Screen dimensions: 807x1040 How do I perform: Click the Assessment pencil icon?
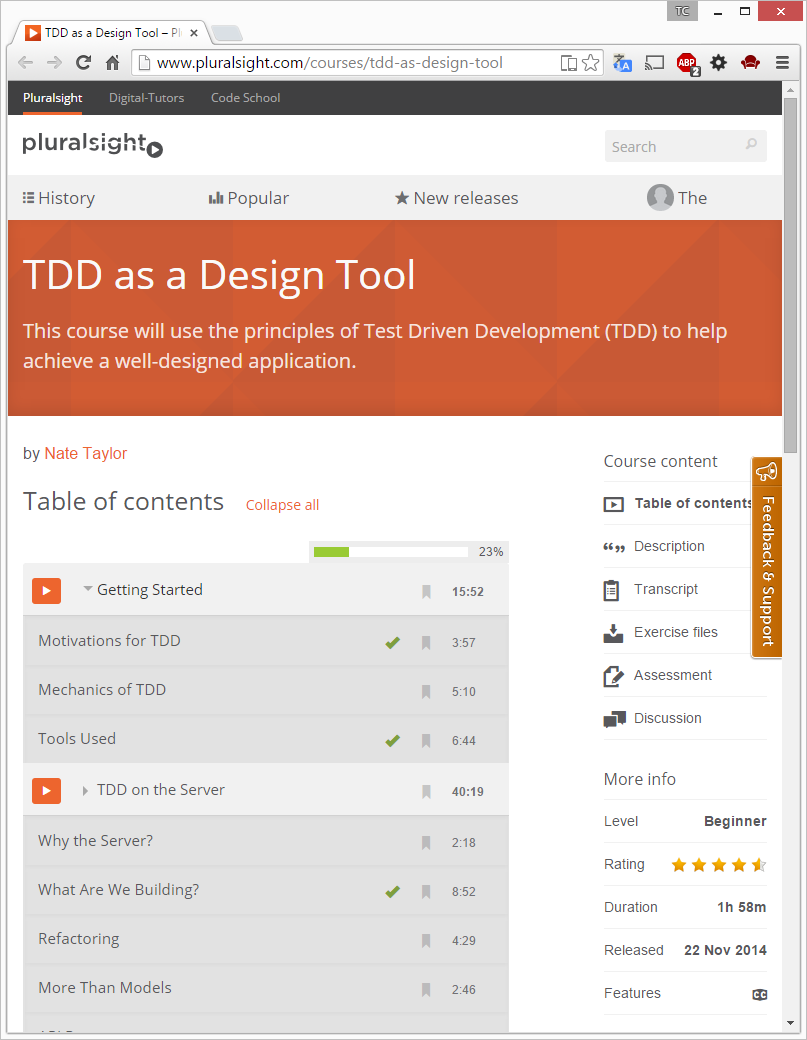(x=613, y=677)
